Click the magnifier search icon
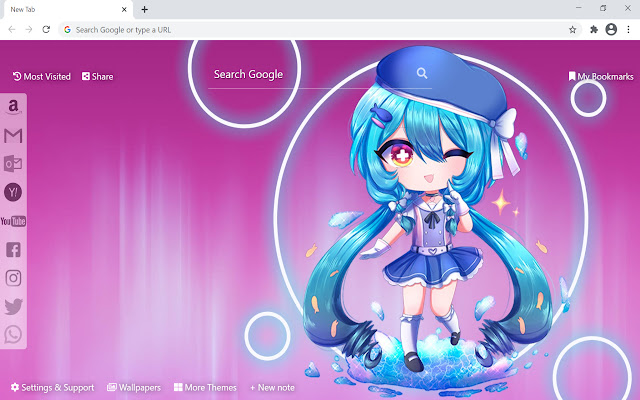 [x=422, y=73]
